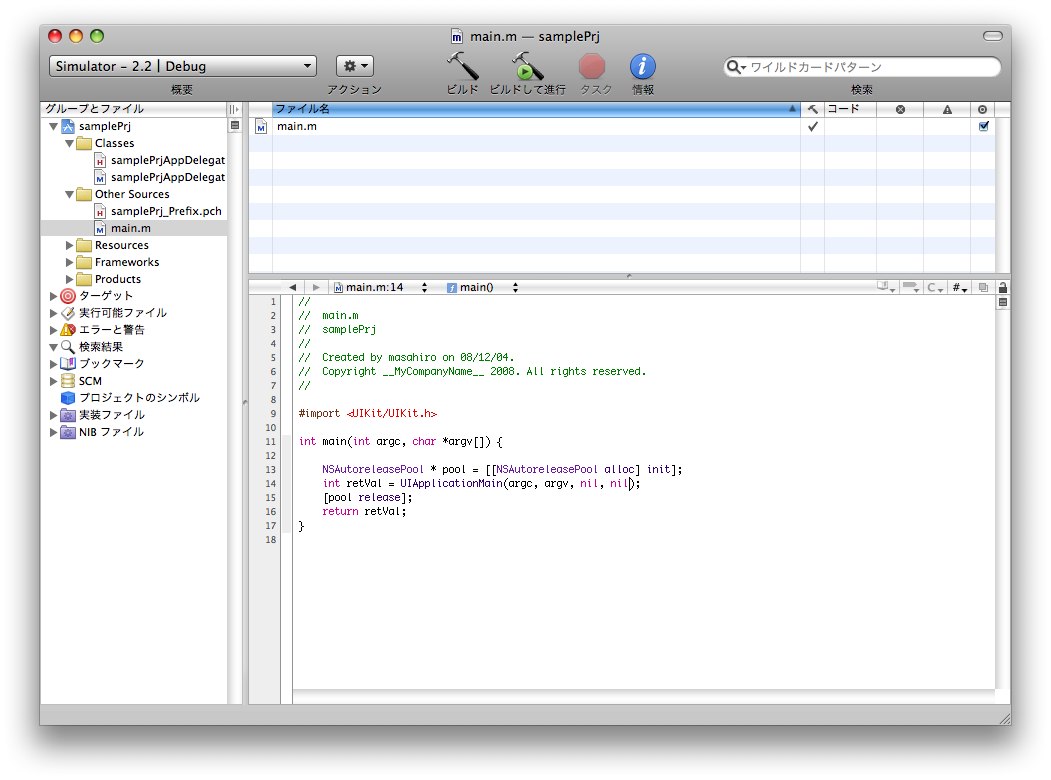Screen dimensions: 1051x780
Task: Expand the Resources group
Action: [x=70, y=245]
